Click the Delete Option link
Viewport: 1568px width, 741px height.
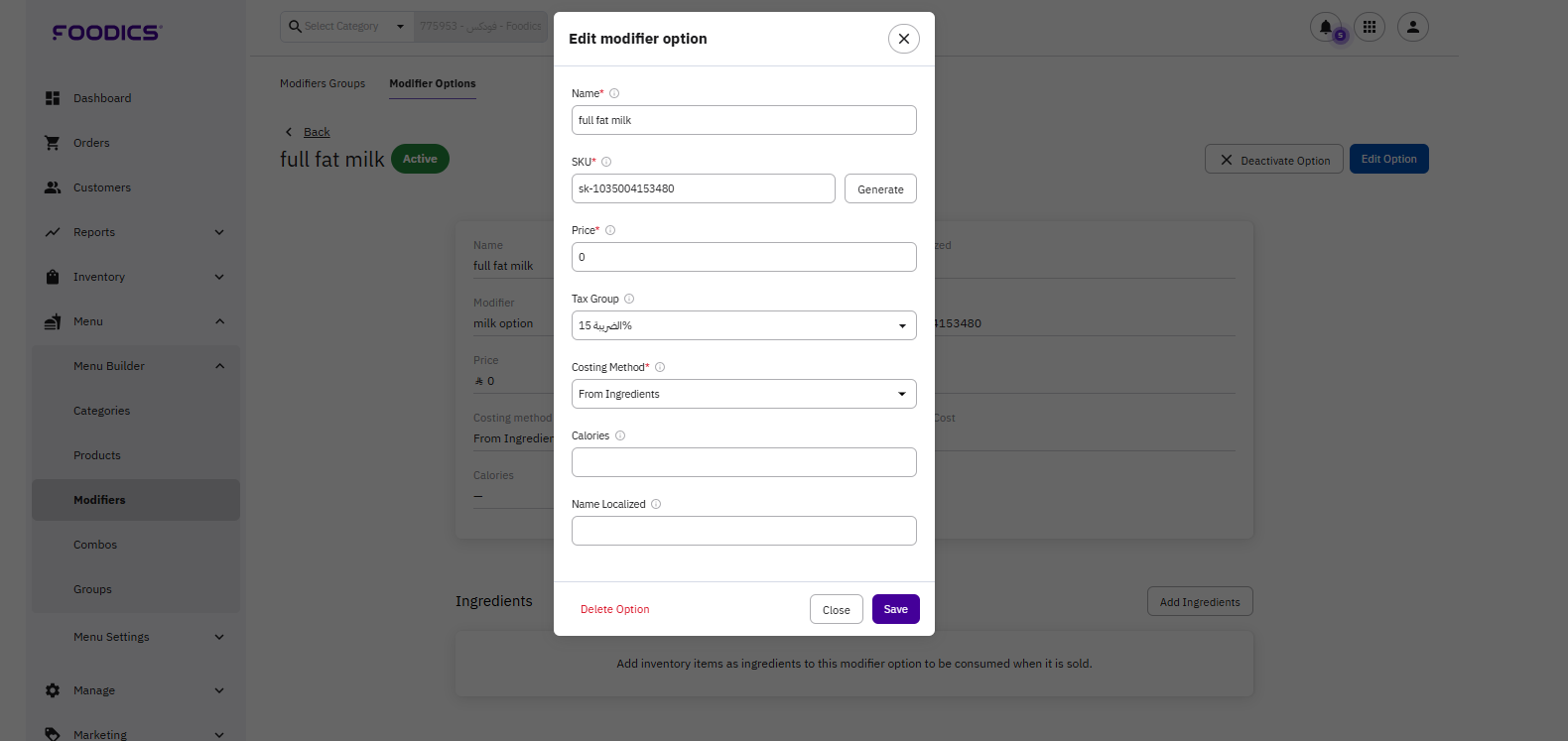[x=614, y=609]
